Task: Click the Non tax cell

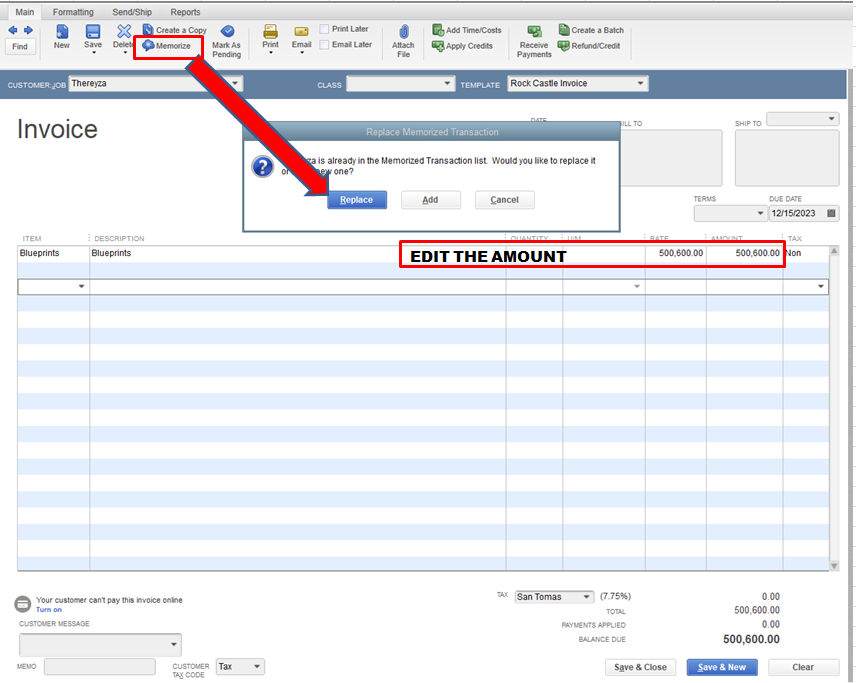Action: (x=806, y=253)
